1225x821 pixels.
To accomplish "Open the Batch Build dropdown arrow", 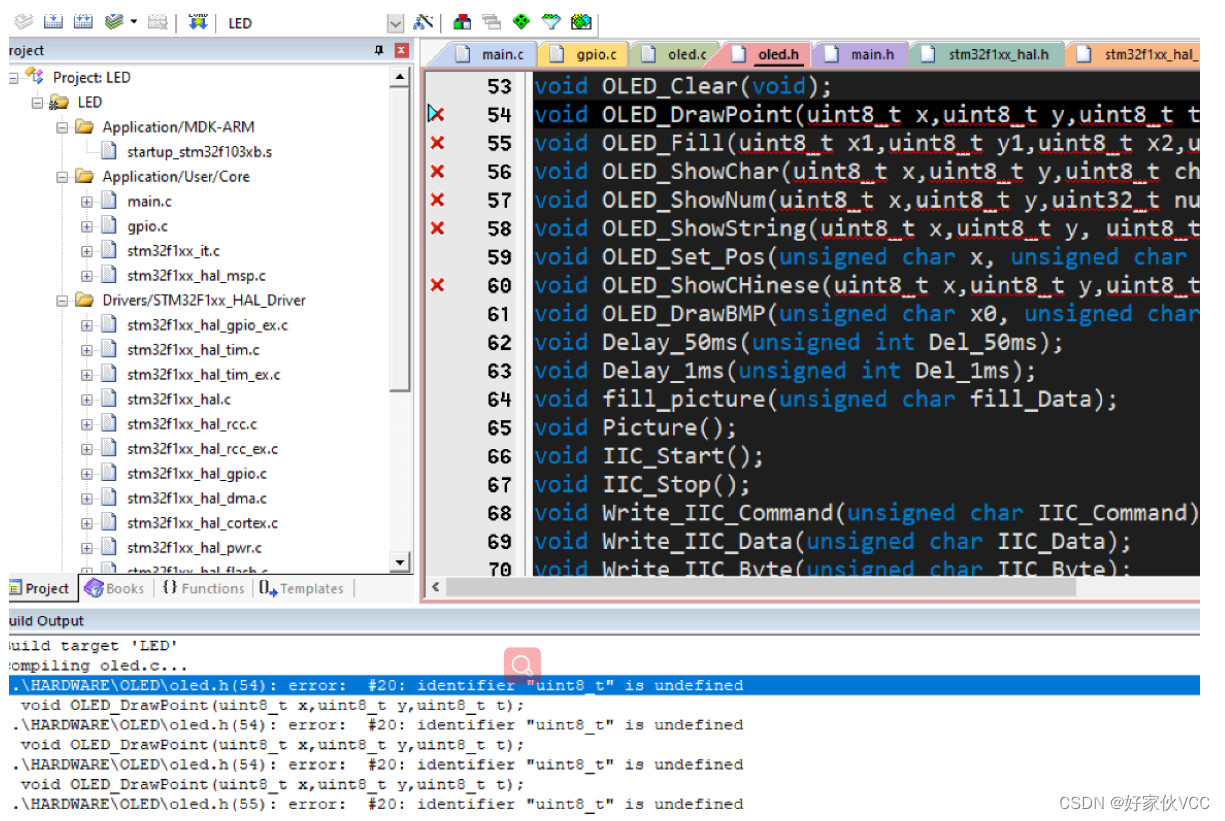I will 133,21.
